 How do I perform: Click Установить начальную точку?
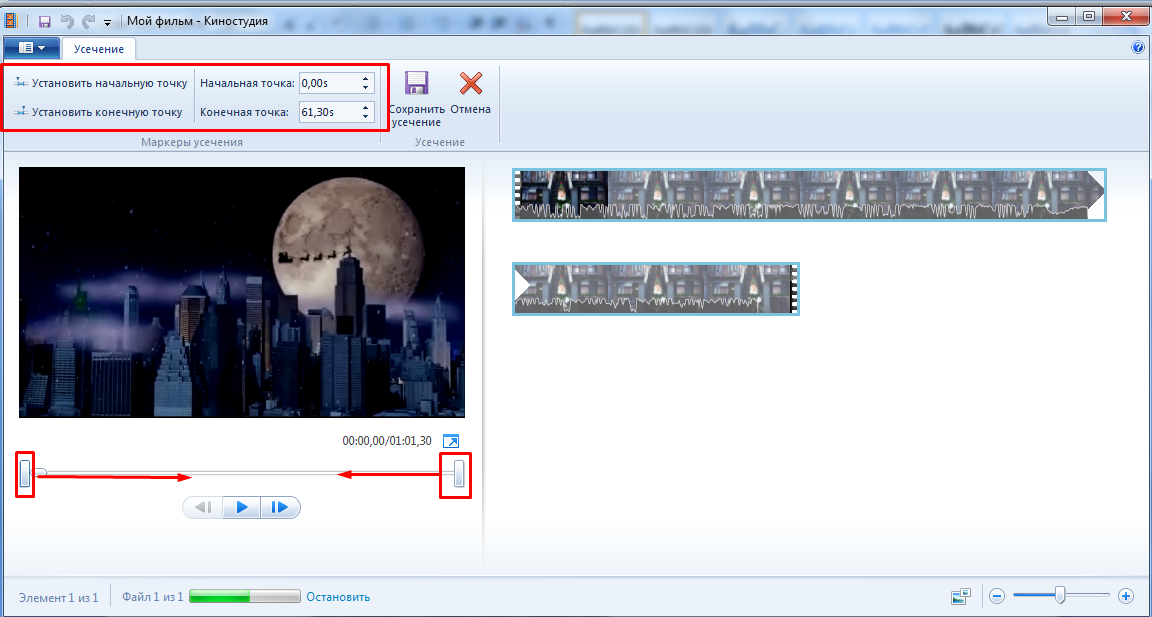101,83
